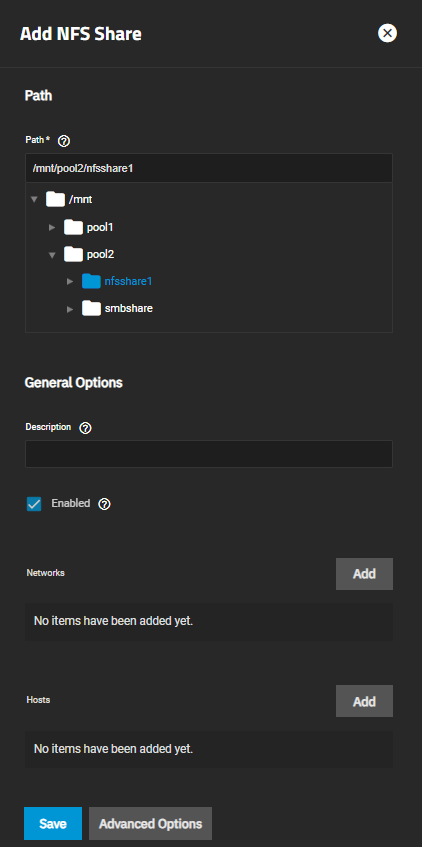Screen dimensions: 422x847
Task: Save the NFS share
Action: [x=53, y=823]
